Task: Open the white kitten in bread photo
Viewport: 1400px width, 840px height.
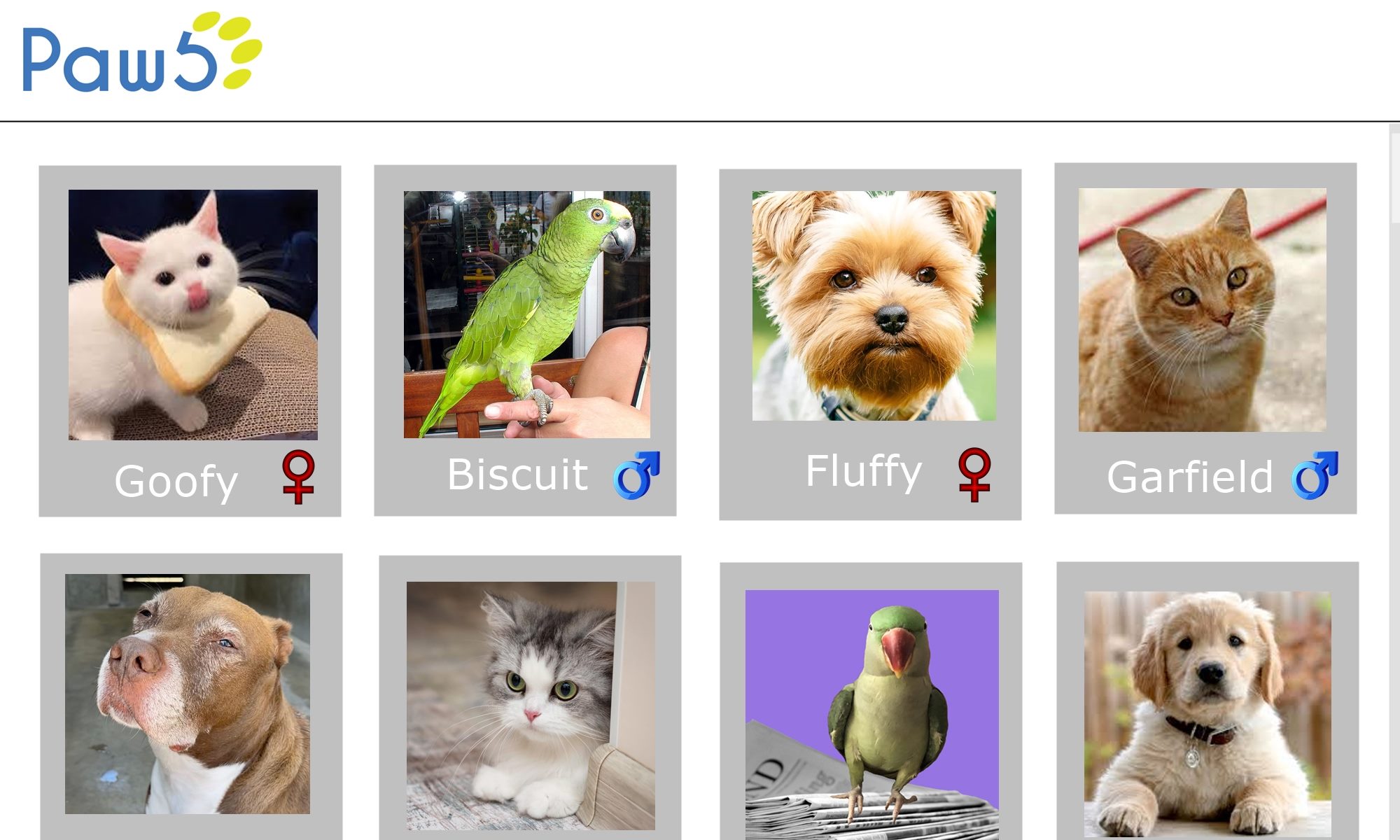Action: (x=193, y=314)
